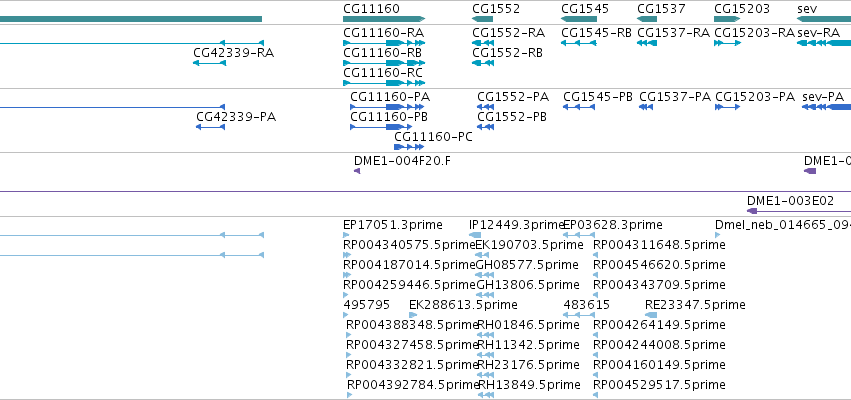Click the EK288613.5prime EST label

[x=463, y=304]
